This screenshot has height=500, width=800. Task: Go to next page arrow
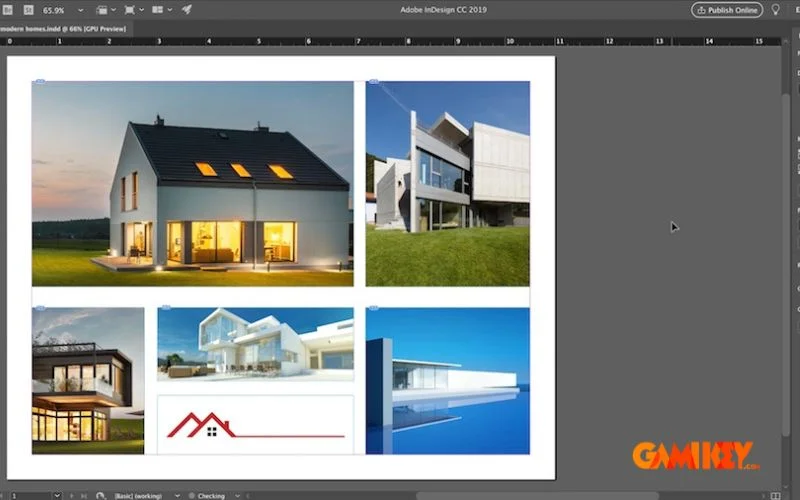72,496
